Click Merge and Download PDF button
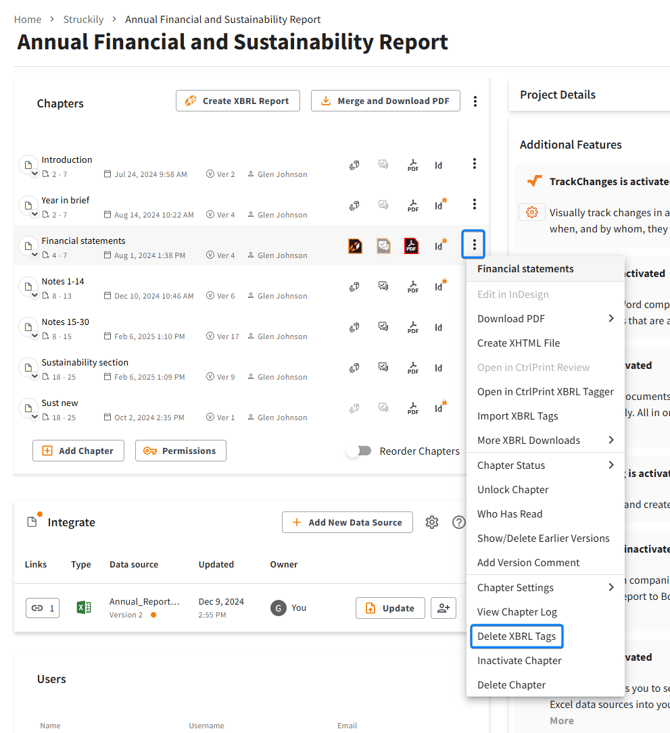 (x=385, y=101)
